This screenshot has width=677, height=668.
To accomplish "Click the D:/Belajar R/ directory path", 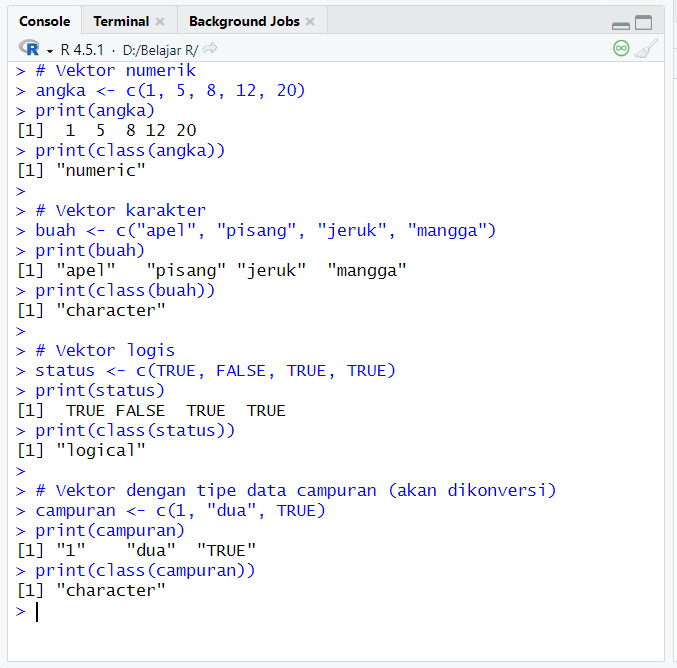I will (x=160, y=49).
